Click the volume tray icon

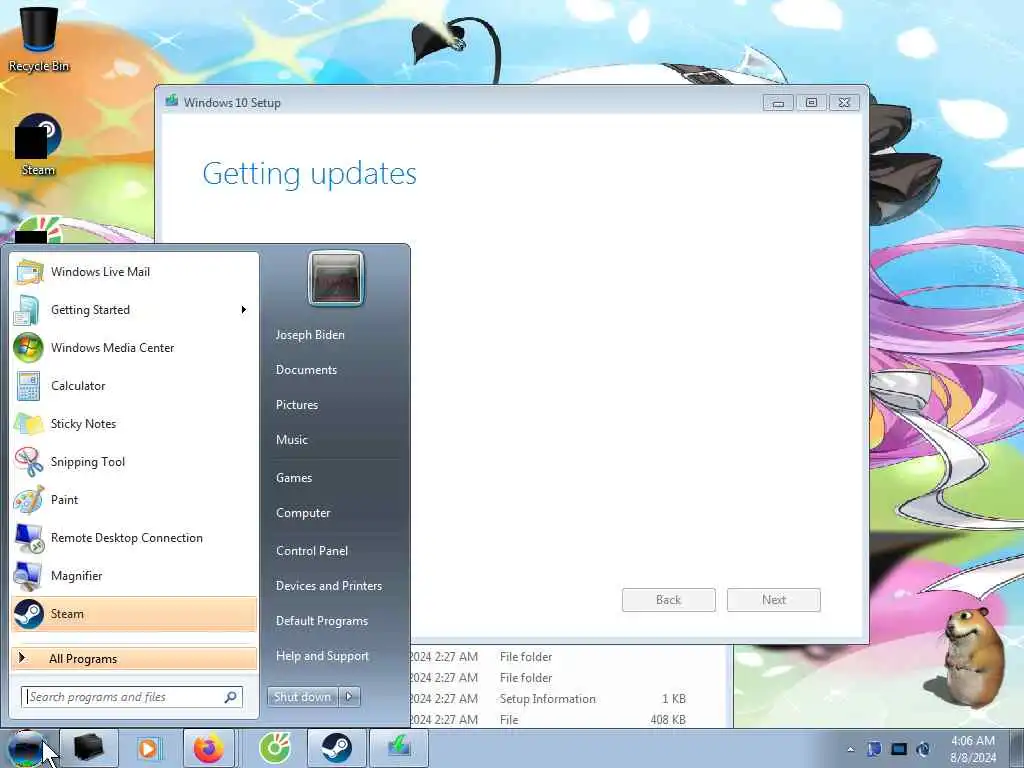click(x=923, y=749)
